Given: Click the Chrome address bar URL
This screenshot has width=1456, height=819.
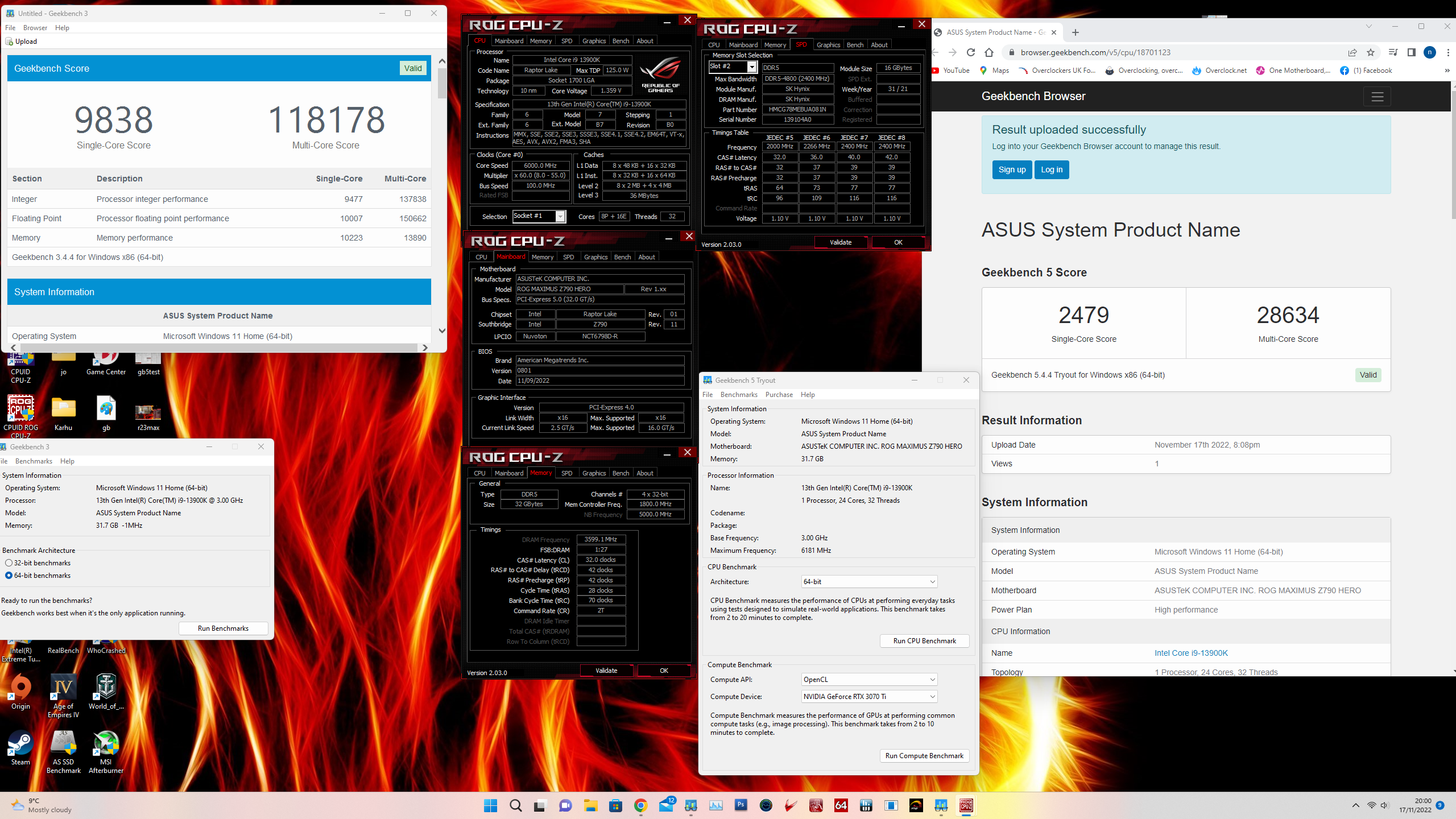Looking at the screenshot, I should pyautogui.click(x=1095, y=52).
